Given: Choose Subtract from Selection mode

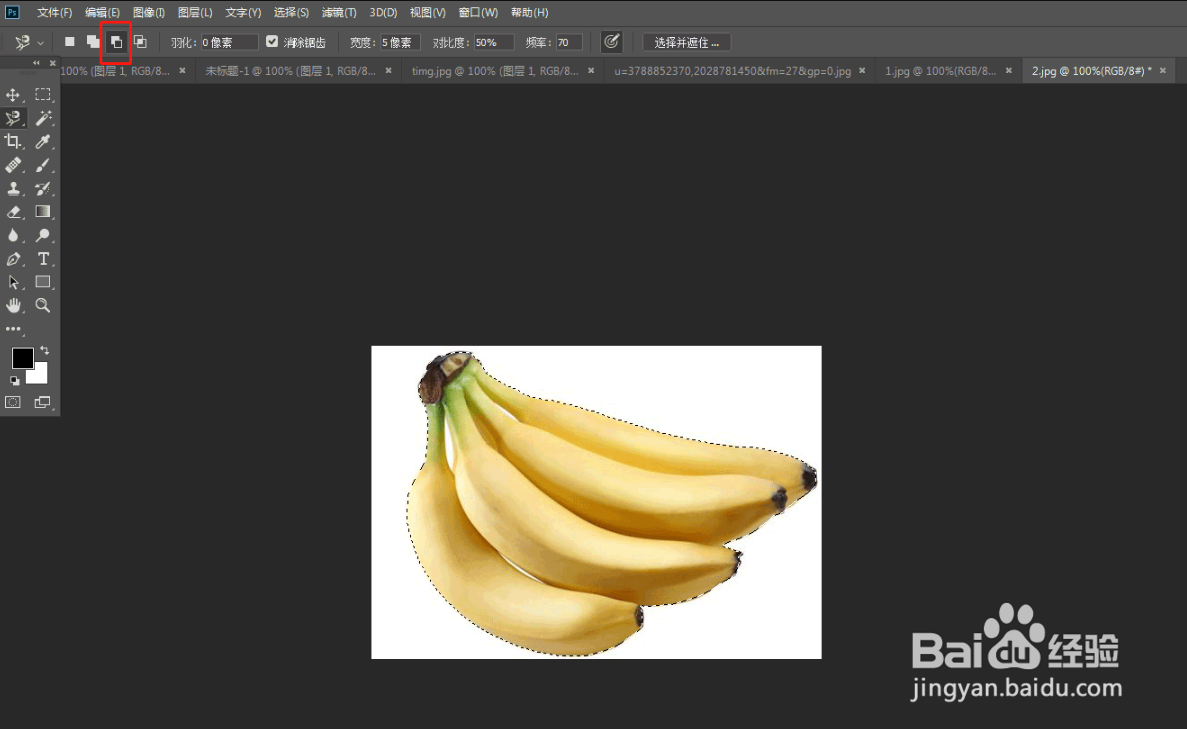Looking at the screenshot, I should point(117,42).
